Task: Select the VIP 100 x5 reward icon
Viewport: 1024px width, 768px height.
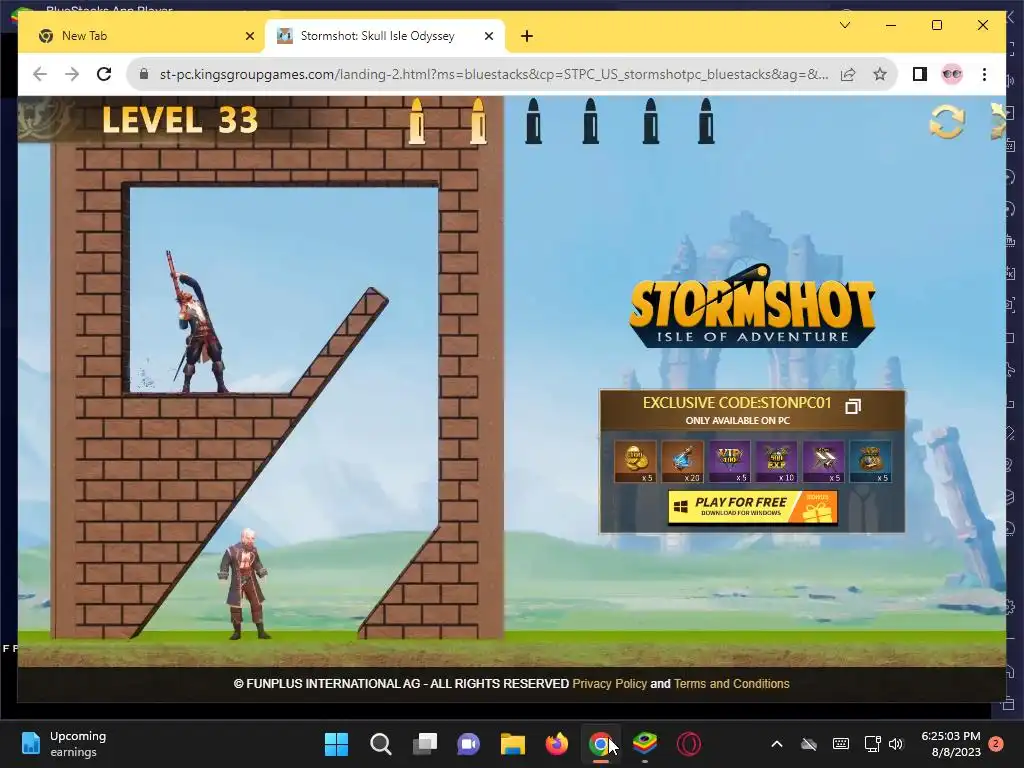Action: coord(729,461)
